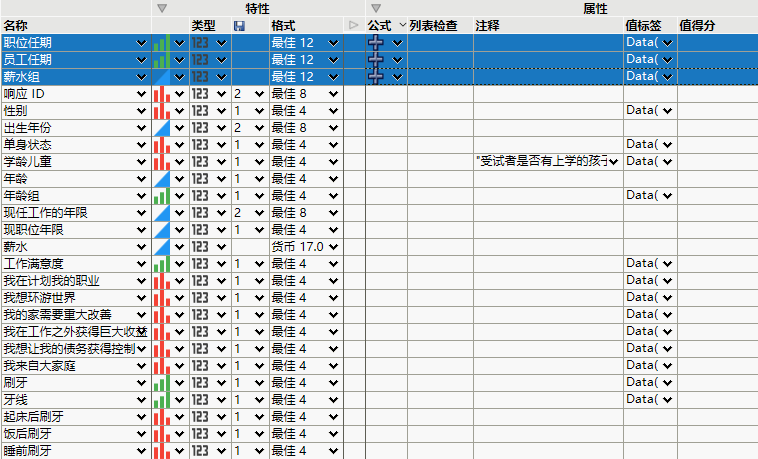Click the 123 data type icon for 现职位年限
758x459 pixels.
pyautogui.click(x=200, y=230)
